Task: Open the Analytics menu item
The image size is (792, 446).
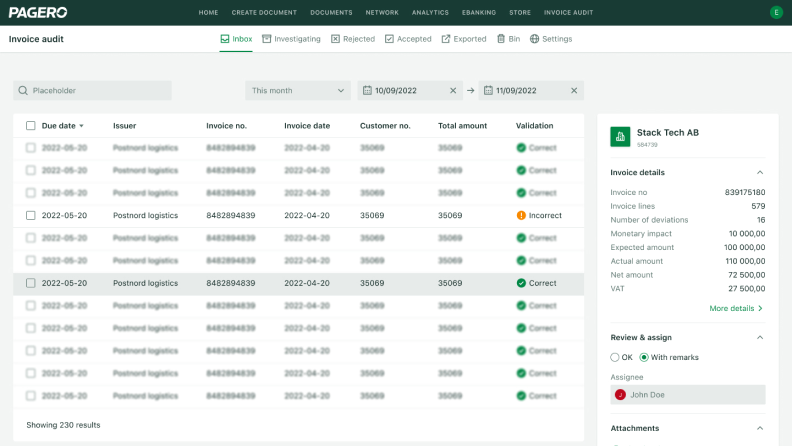Action: point(430,12)
